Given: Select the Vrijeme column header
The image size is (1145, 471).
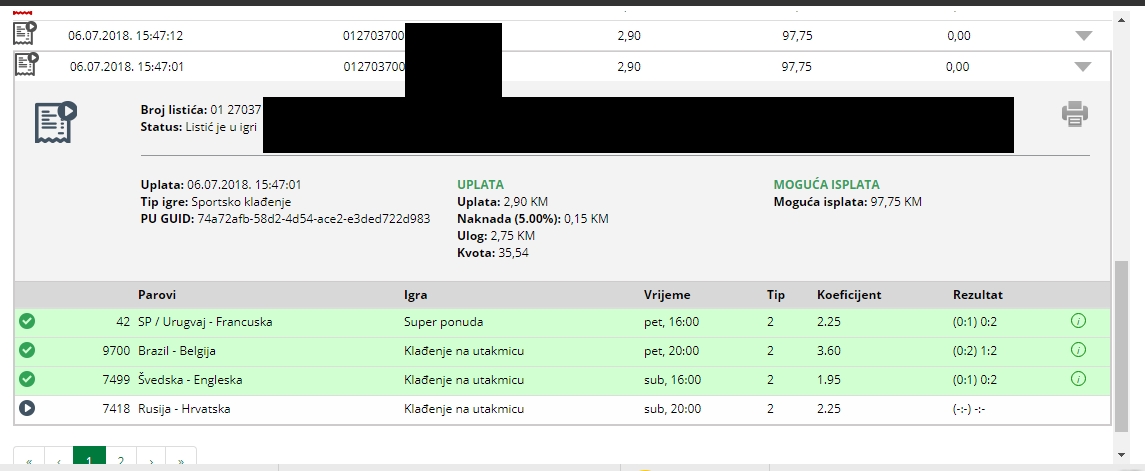Looking at the screenshot, I should 667,295.
